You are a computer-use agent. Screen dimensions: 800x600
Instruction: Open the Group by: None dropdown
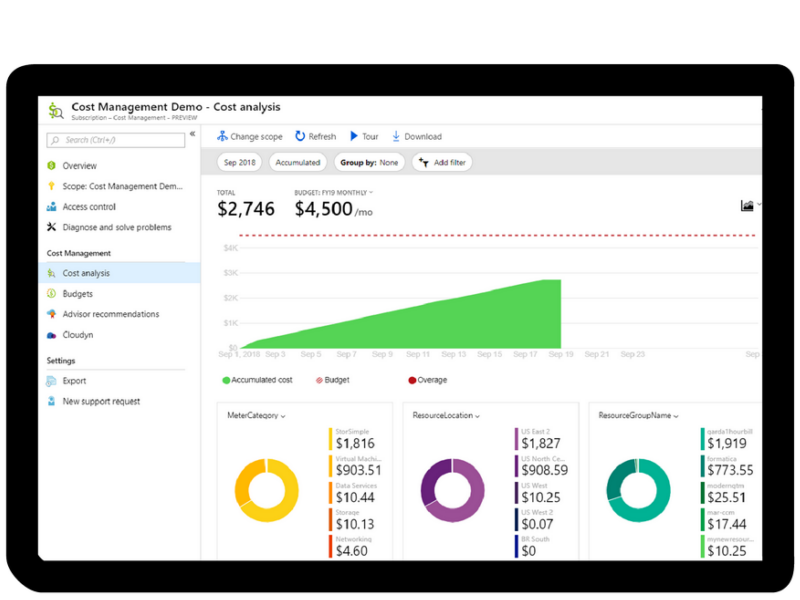click(x=369, y=162)
